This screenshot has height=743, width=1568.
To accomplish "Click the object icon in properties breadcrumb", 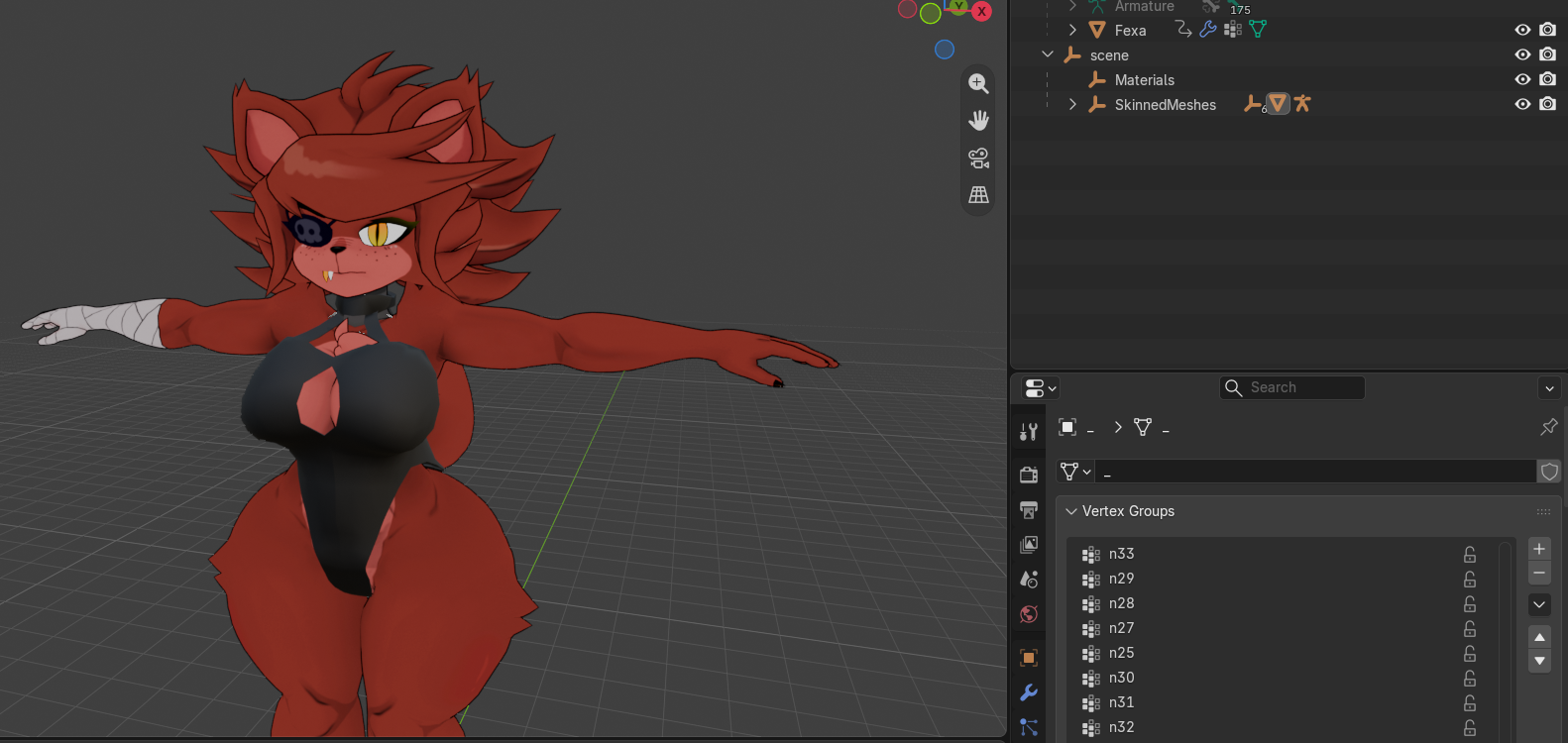I will [1067, 427].
